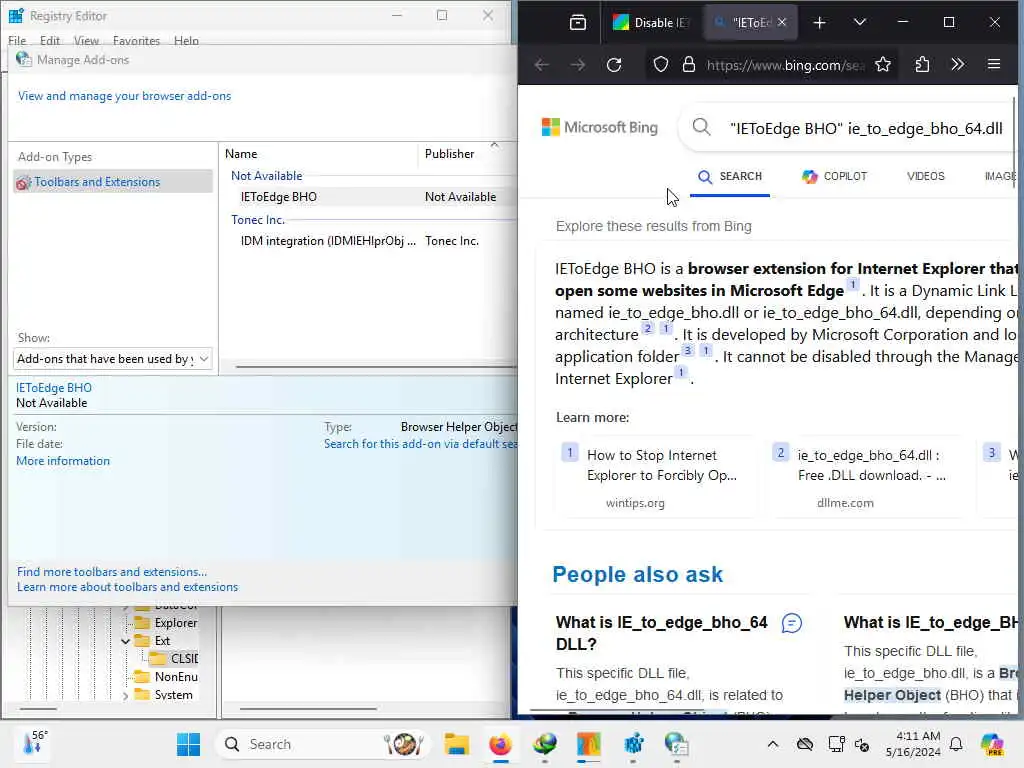Viewport: 1024px width, 768px height.
Task: Click the Registry Editor title icon
Action: 16,16
